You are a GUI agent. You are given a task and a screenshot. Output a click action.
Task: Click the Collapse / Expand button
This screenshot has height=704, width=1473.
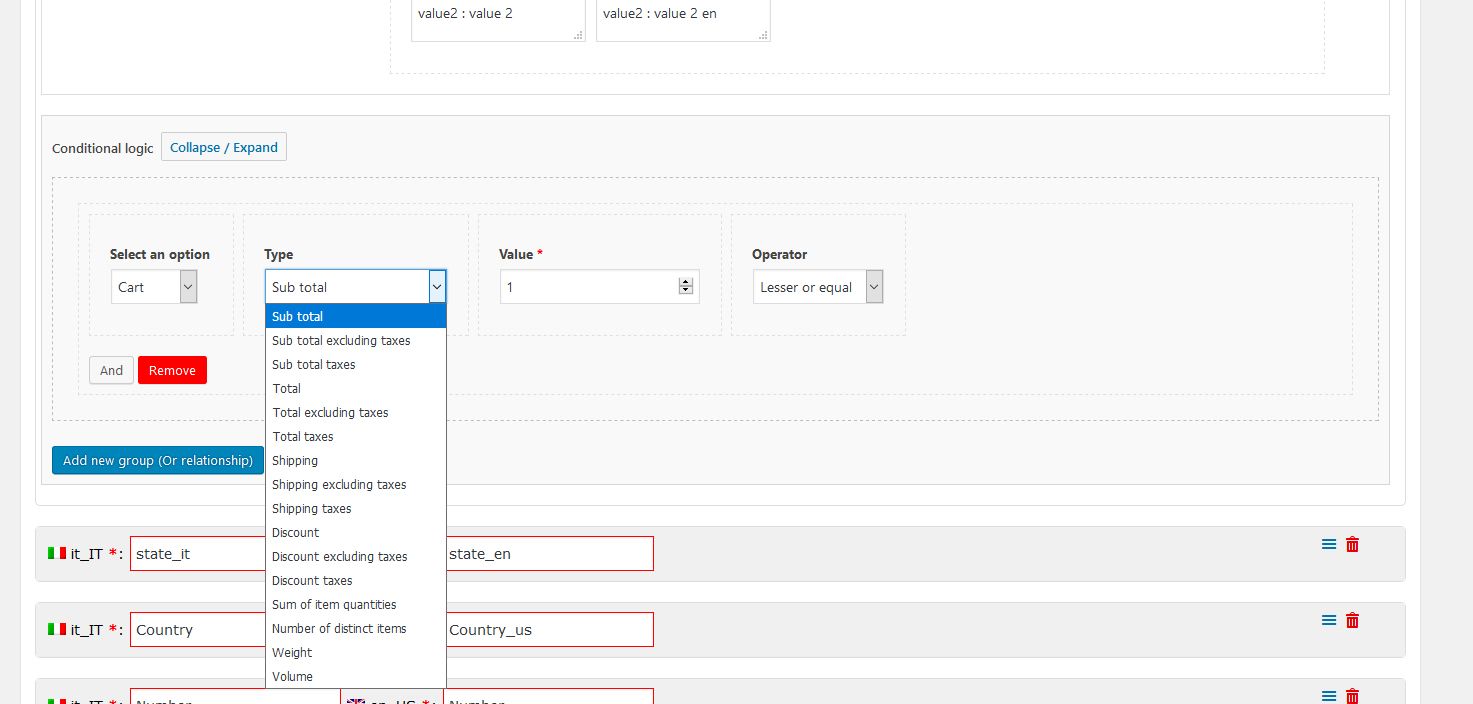(224, 147)
